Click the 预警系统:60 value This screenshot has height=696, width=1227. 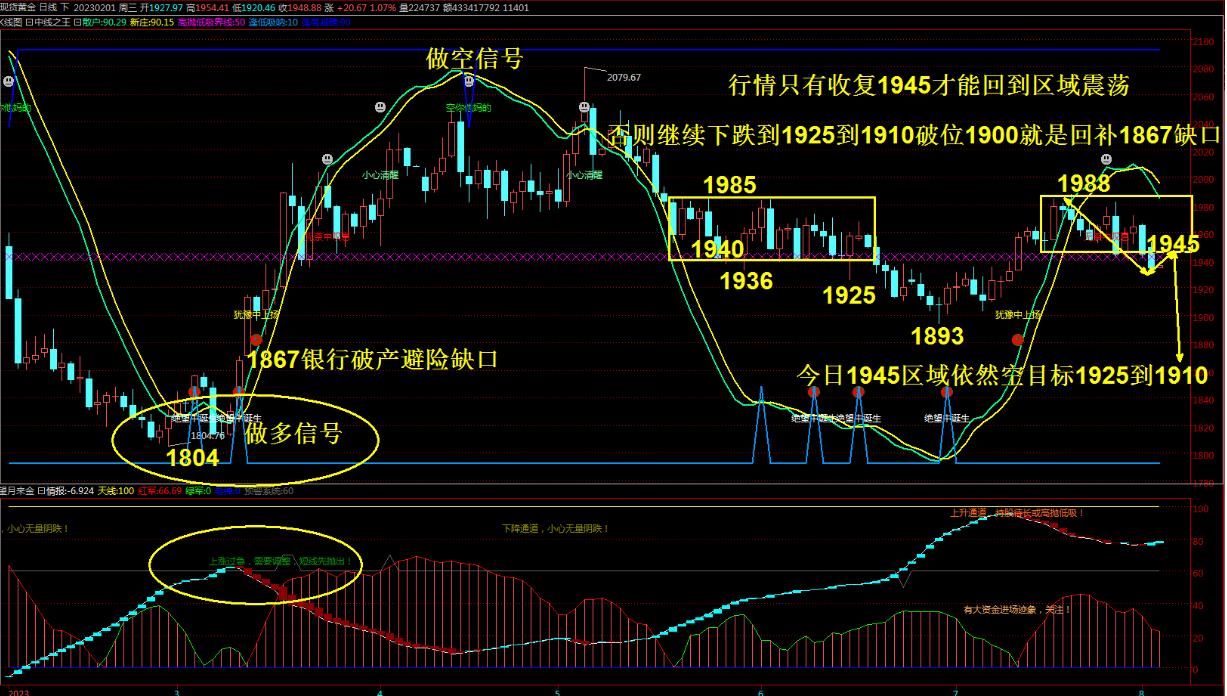pyautogui.click(x=269, y=491)
